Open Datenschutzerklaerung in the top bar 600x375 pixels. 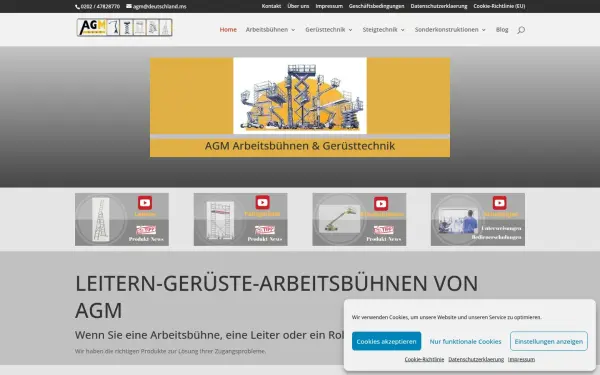439,6
